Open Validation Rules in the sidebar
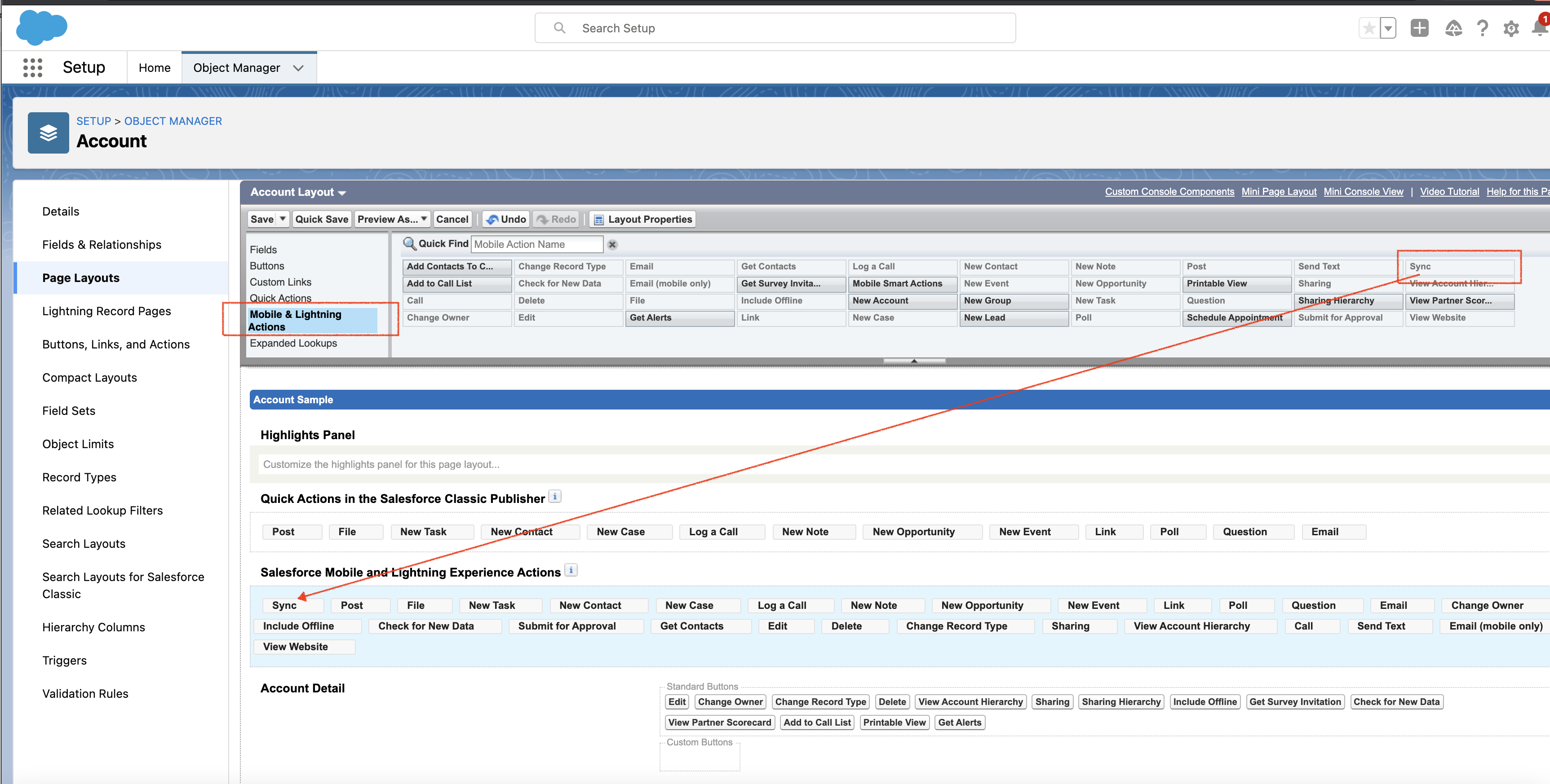This screenshot has height=784, width=1550. point(85,693)
